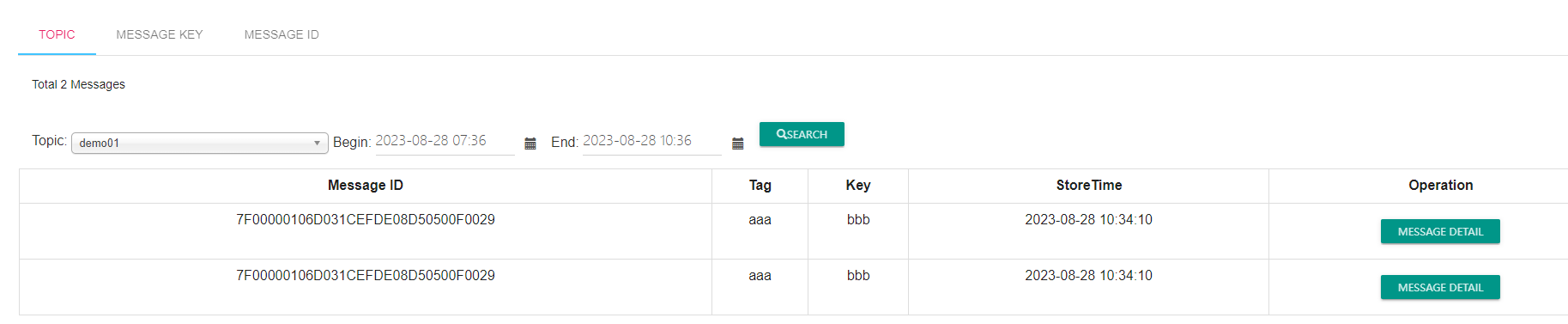The width and height of the screenshot is (1568, 324).
Task: Open Message Detail for the first row
Action: [1440, 231]
